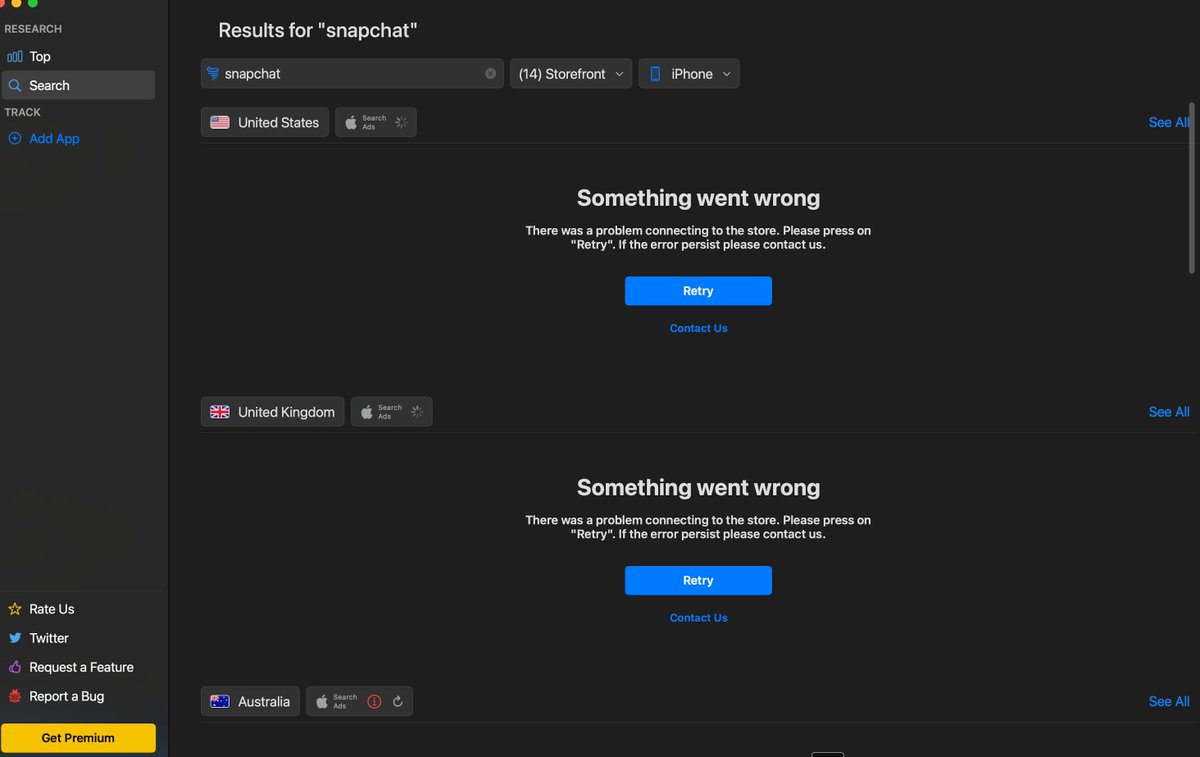This screenshot has height=757, width=1200.
Task: Click the Australia Search Ads reload icon
Action: [398, 702]
